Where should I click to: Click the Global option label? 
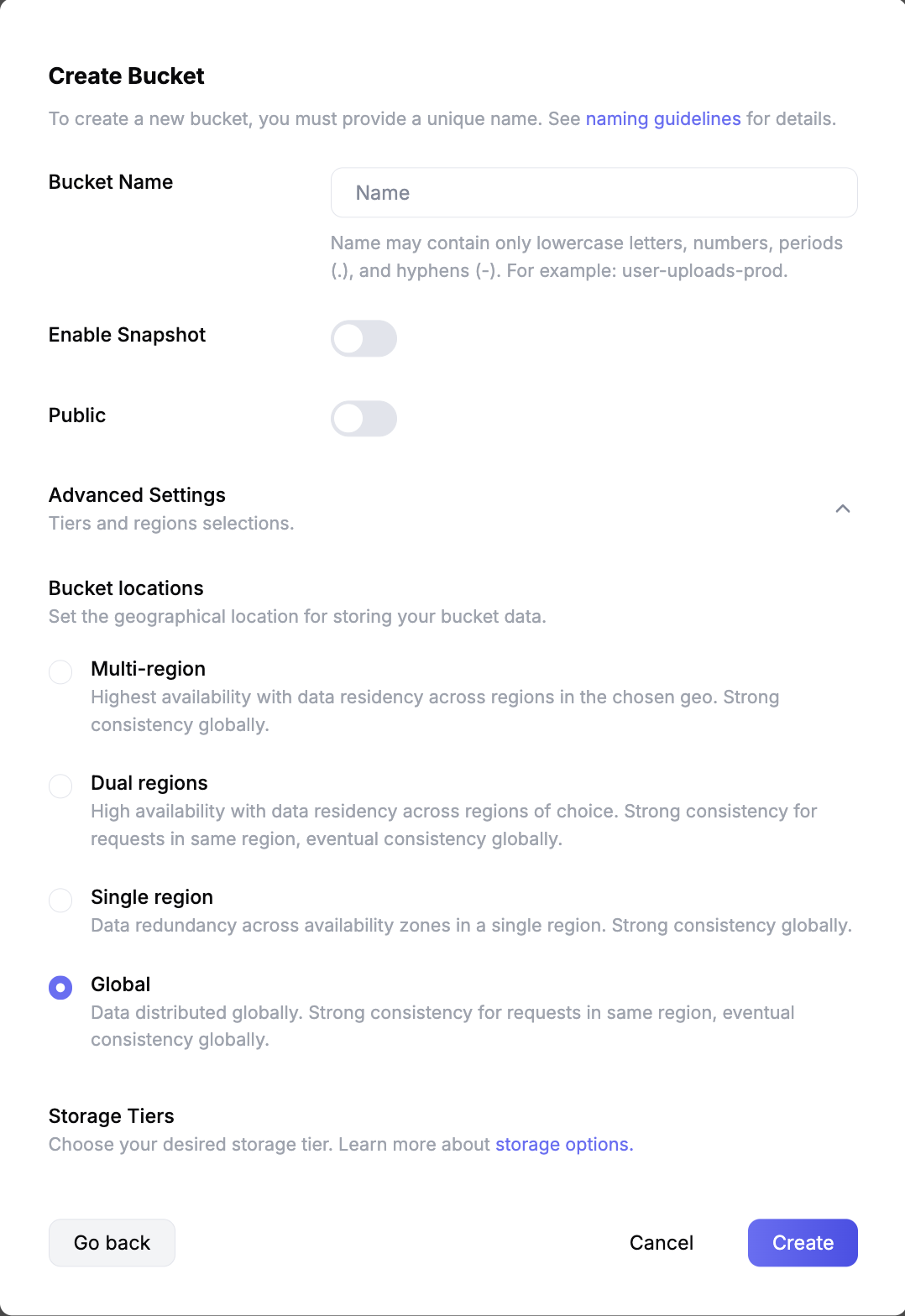121,984
